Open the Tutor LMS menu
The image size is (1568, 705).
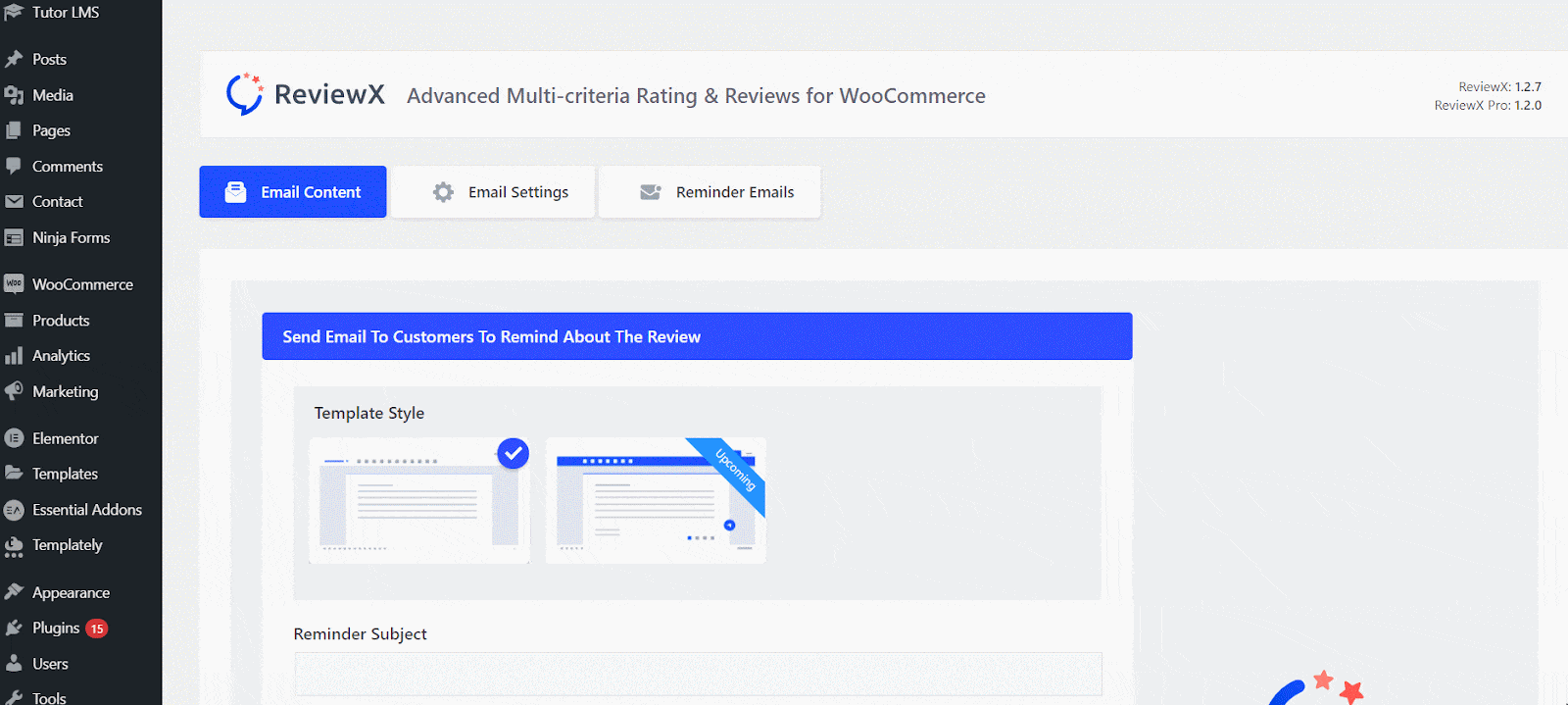(66, 12)
